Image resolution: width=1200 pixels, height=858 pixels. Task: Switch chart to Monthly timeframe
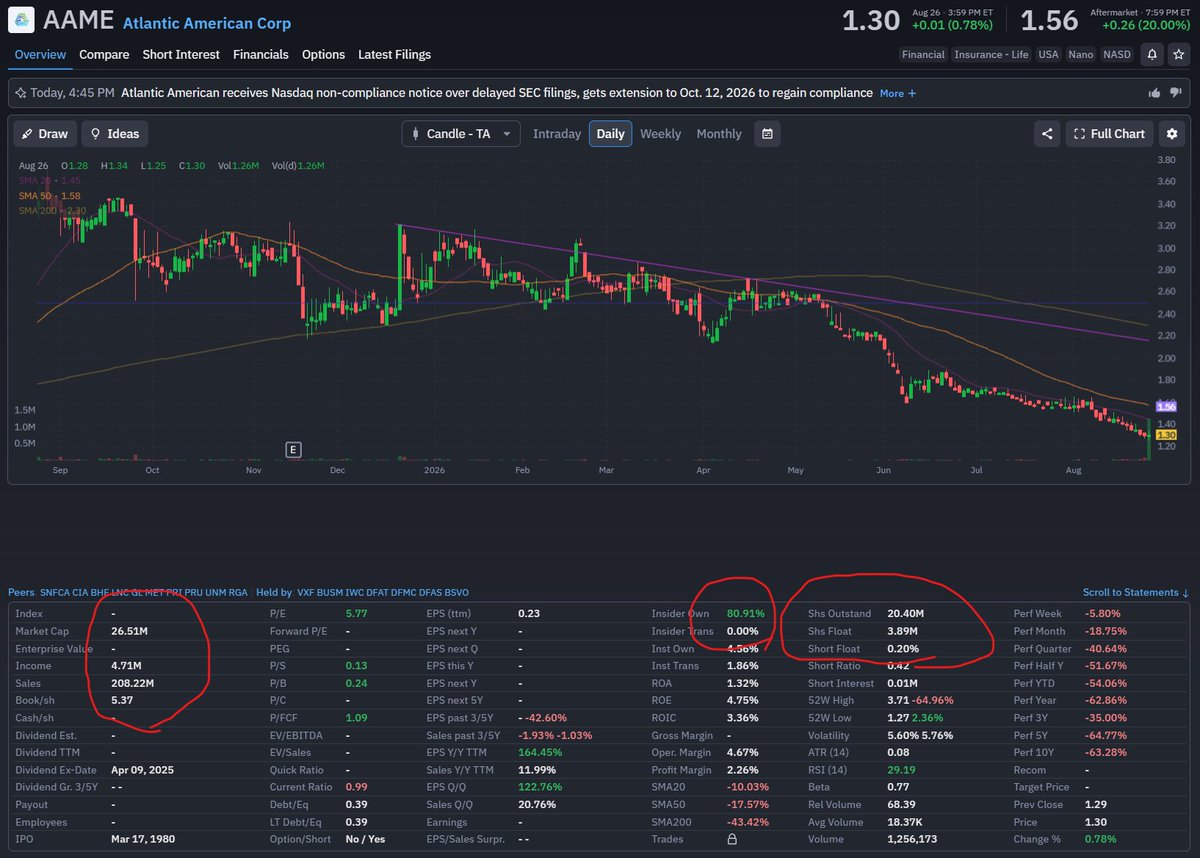719,134
